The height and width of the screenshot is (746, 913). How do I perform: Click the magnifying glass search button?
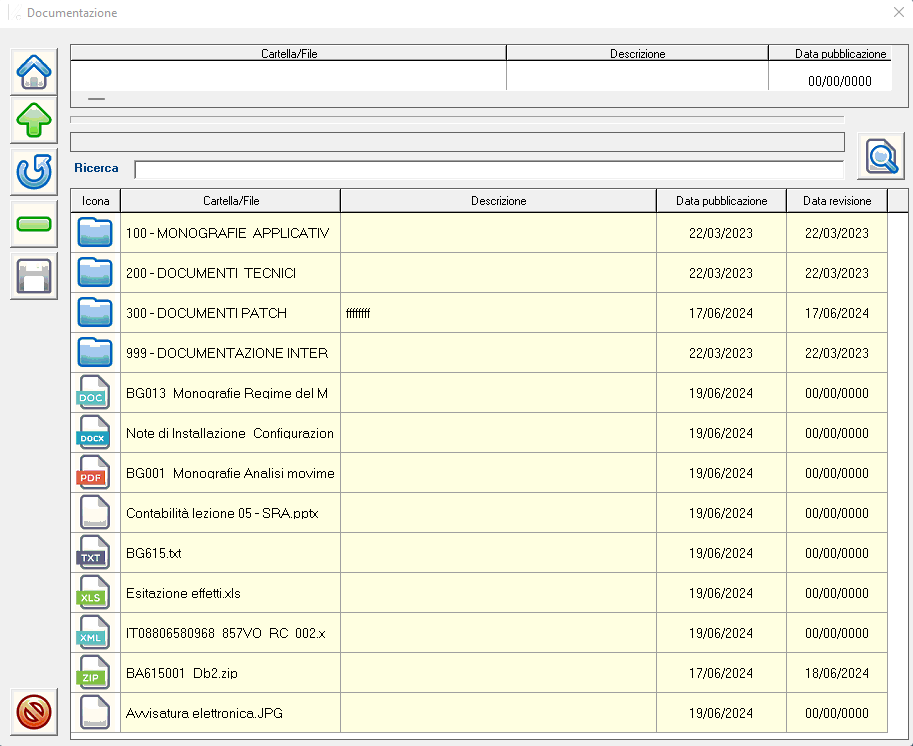[880, 156]
